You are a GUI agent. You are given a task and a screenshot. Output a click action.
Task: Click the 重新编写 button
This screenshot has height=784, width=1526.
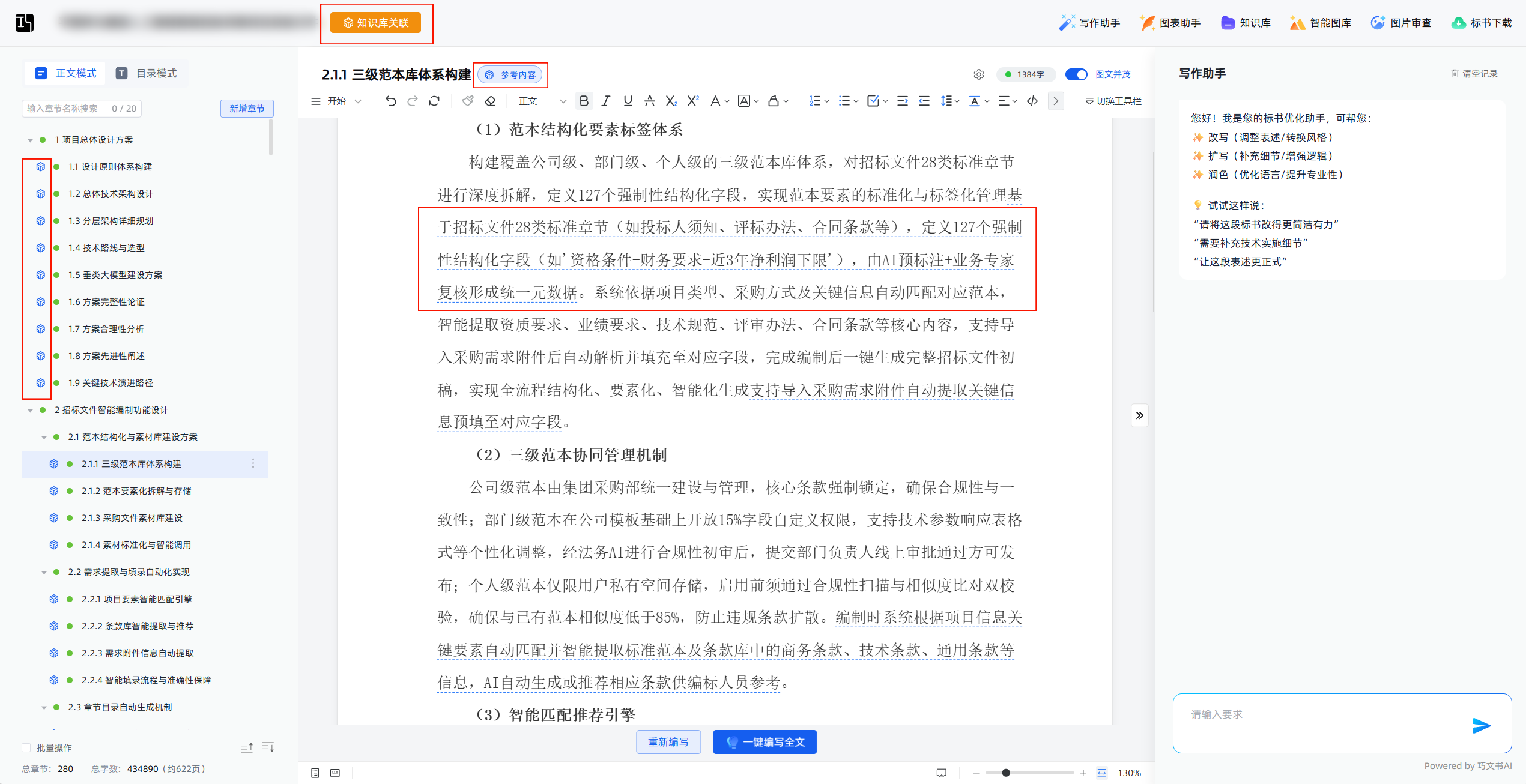tap(668, 742)
